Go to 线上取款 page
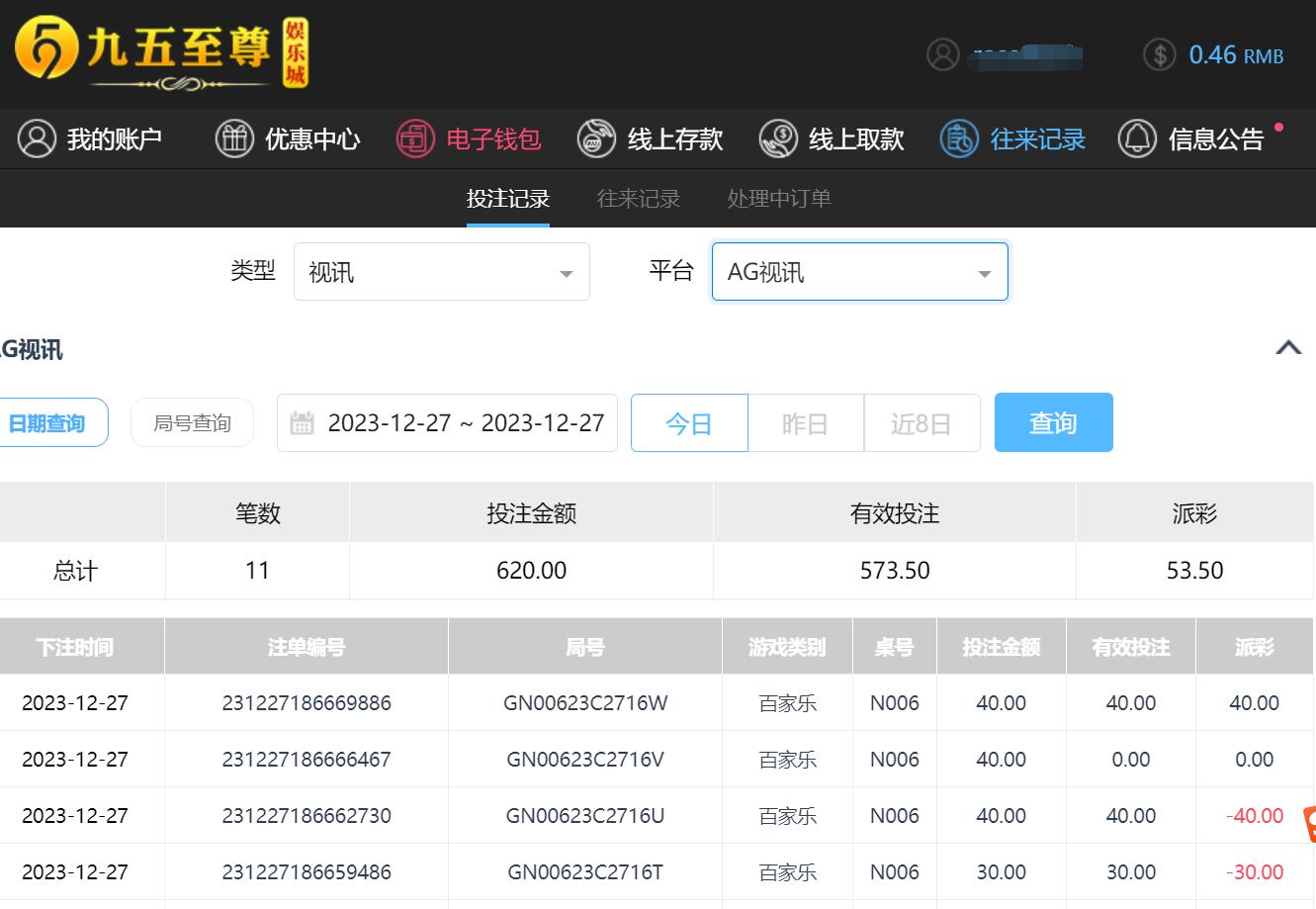This screenshot has width=1316, height=909. click(x=832, y=138)
